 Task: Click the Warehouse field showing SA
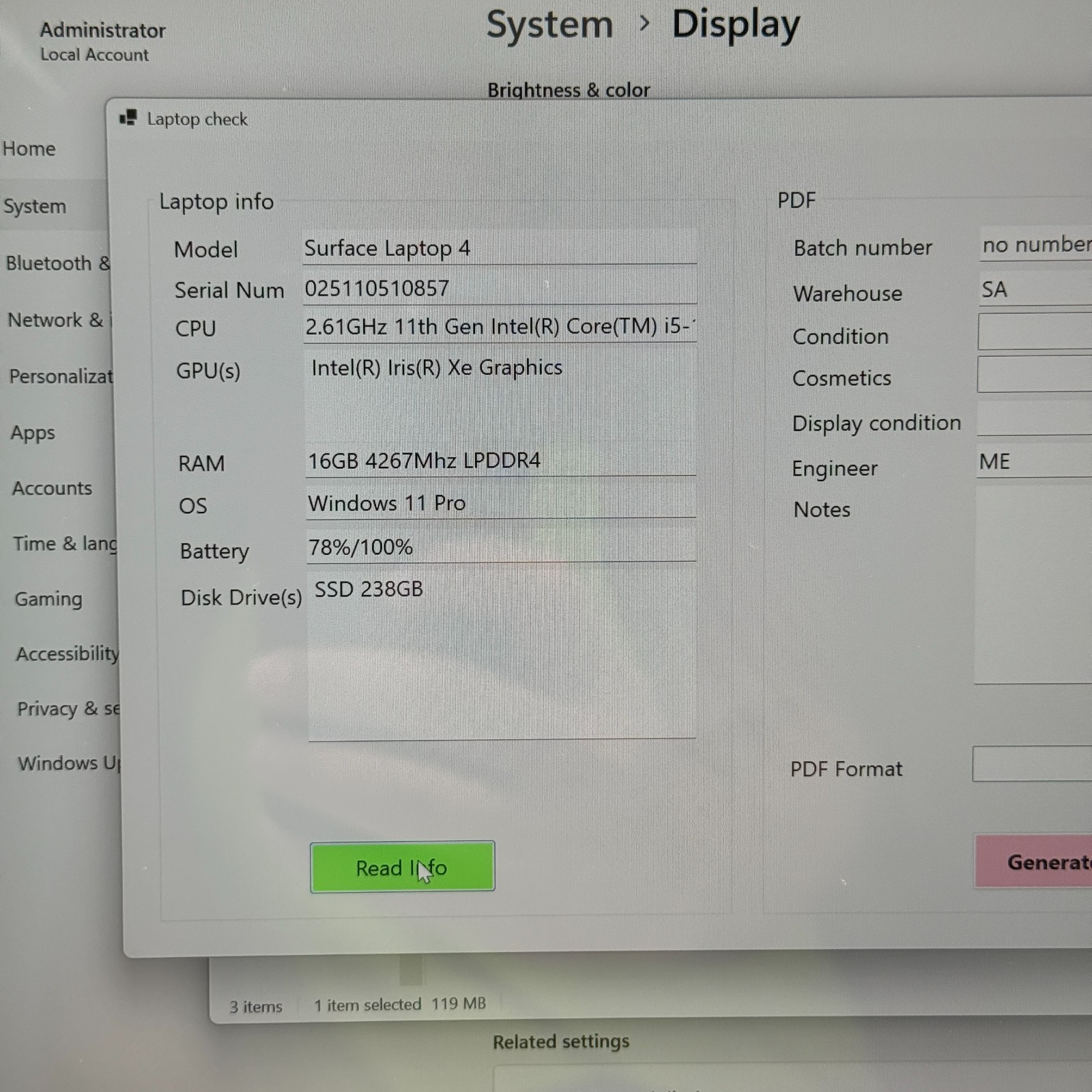[1035, 290]
